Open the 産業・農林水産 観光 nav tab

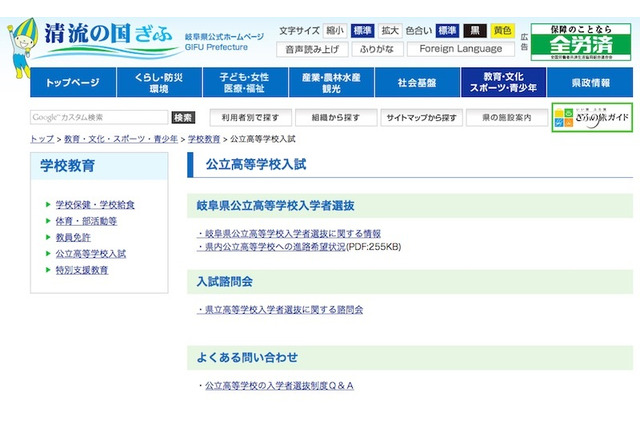(x=331, y=82)
